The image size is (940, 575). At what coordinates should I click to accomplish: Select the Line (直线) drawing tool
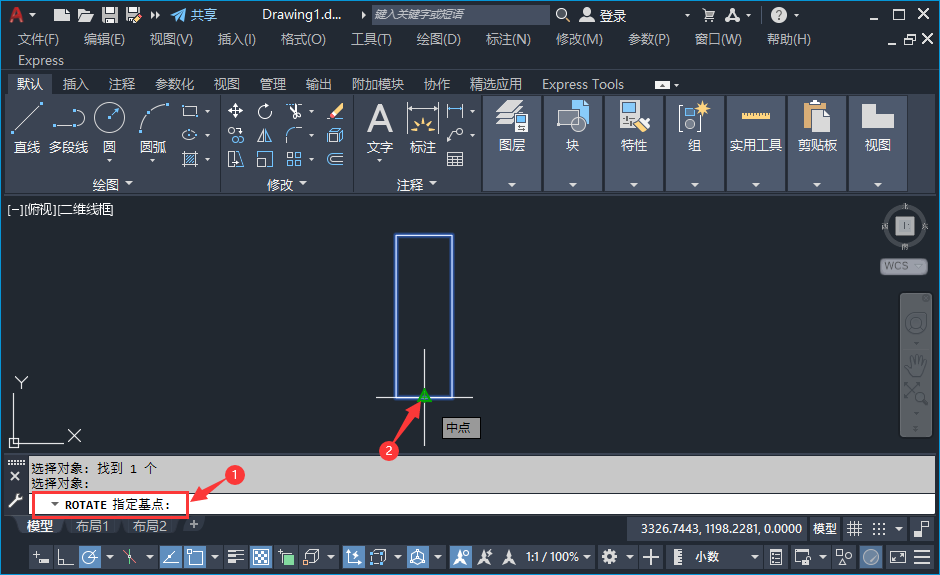[x=27, y=128]
